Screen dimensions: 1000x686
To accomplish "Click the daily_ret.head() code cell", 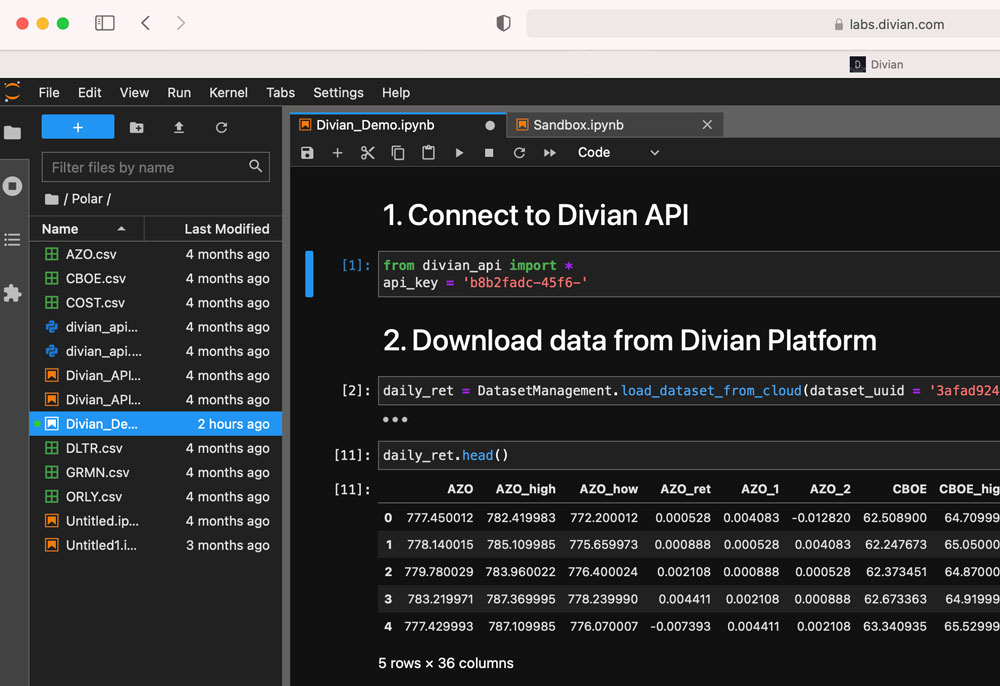I will point(689,455).
